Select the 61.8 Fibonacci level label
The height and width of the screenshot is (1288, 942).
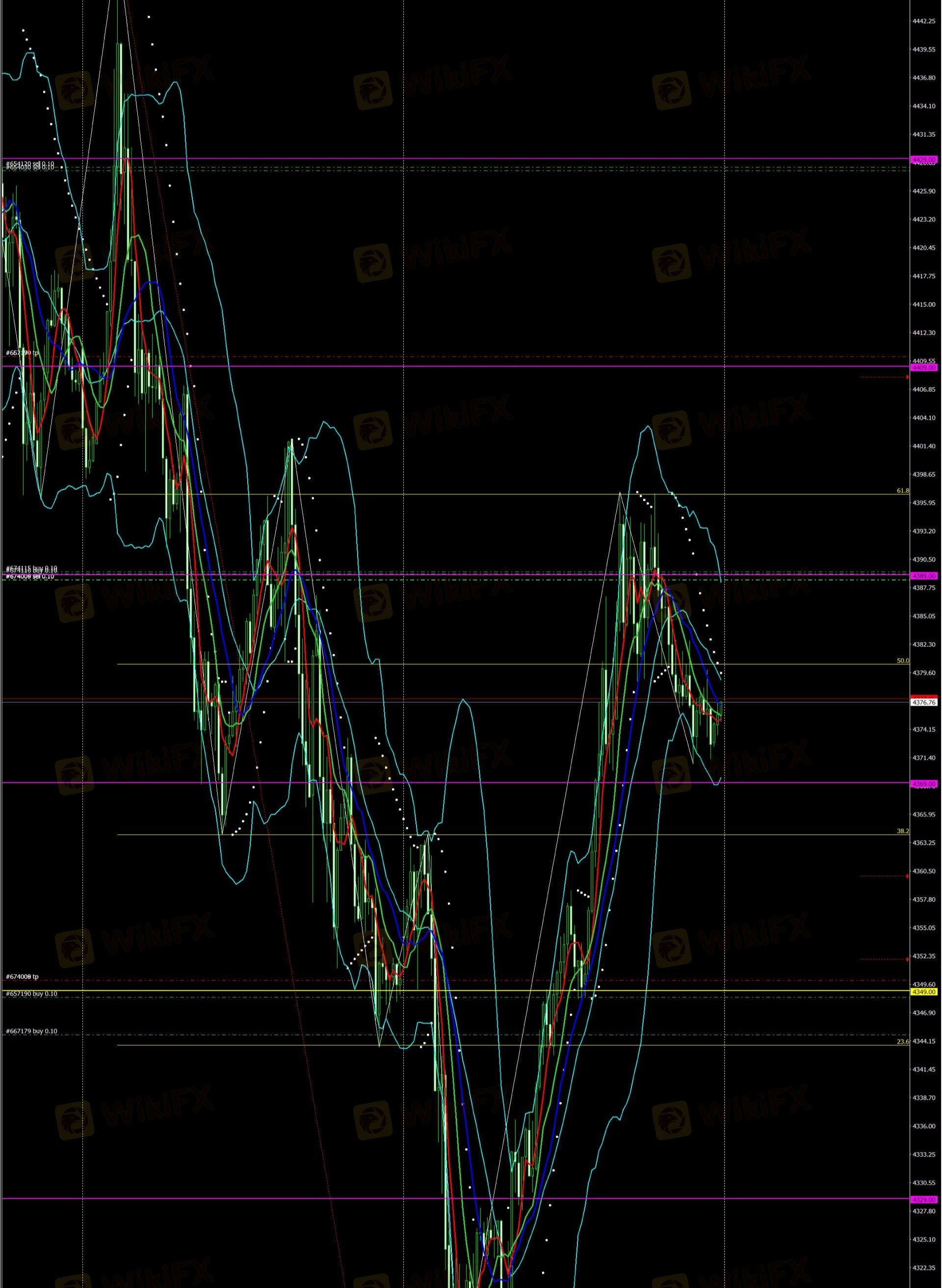903,490
